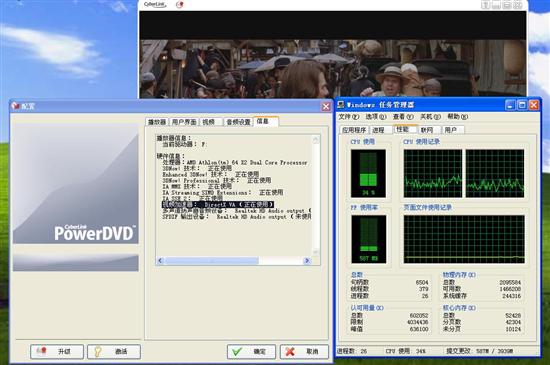This screenshot has width=550, height=365.
Task: Open the 关机(U) menu in Task Manager
Action: tap(430, 117)
